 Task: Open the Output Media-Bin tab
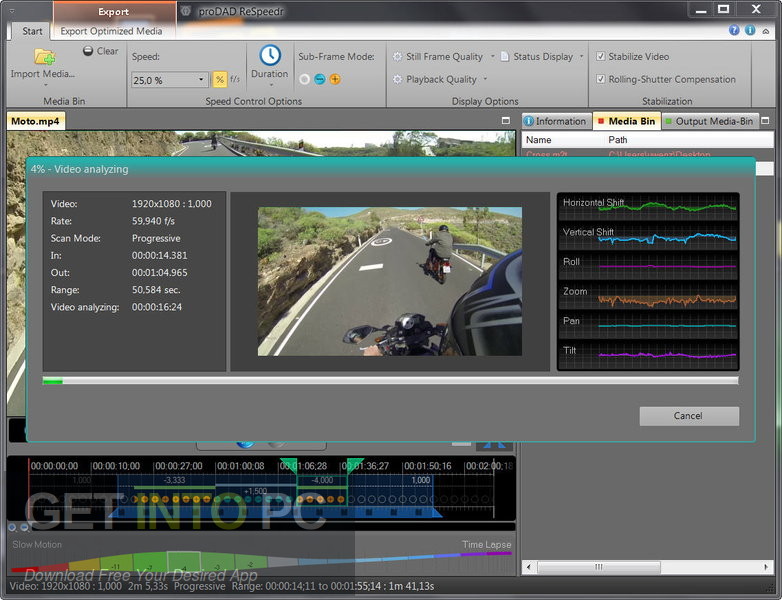(x=709, y=121)
